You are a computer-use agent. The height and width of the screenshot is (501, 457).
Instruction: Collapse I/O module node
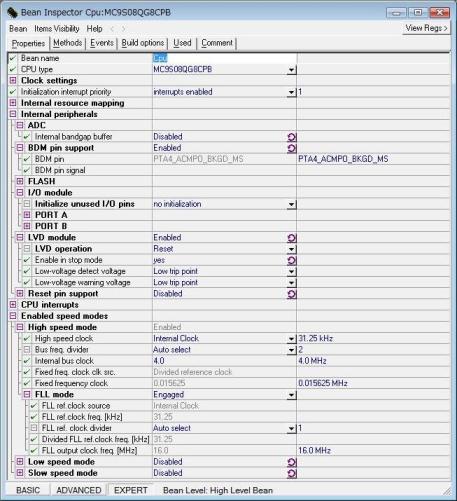(x=20, y=193)
